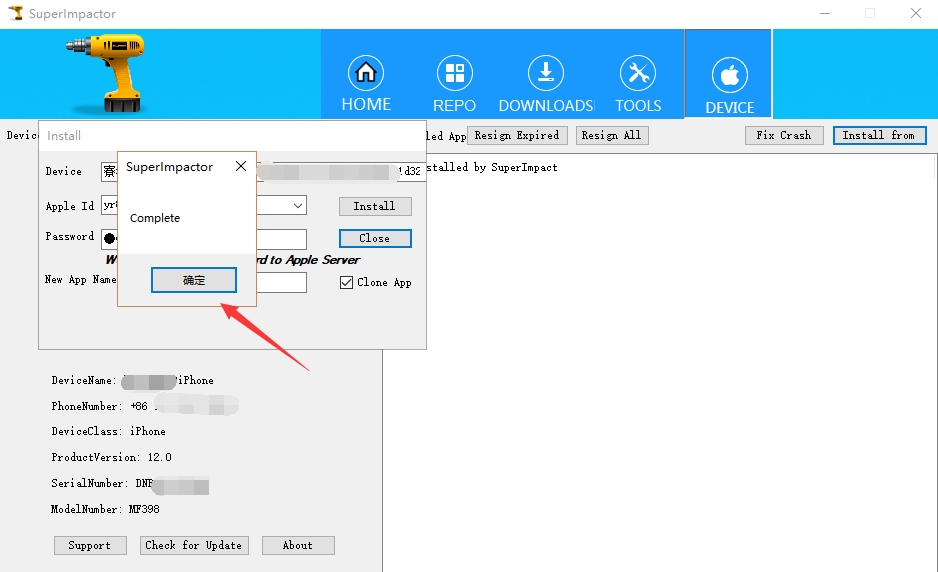The image size is (938, 572).
Task: Click the Close button in Install dialog
Action: (x=375, y=238)
